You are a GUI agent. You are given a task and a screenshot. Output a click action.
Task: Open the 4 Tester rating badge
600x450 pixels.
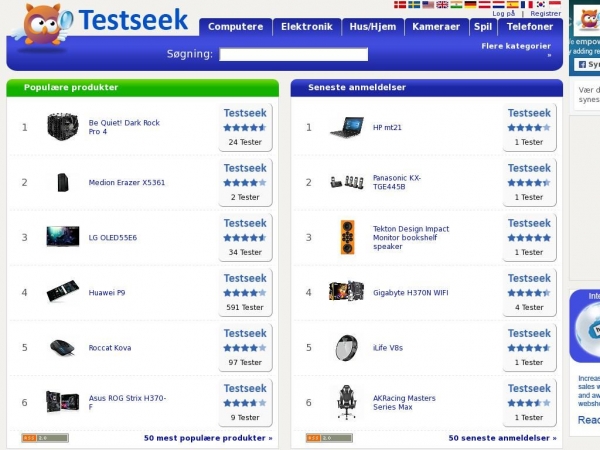pos(530,293)
